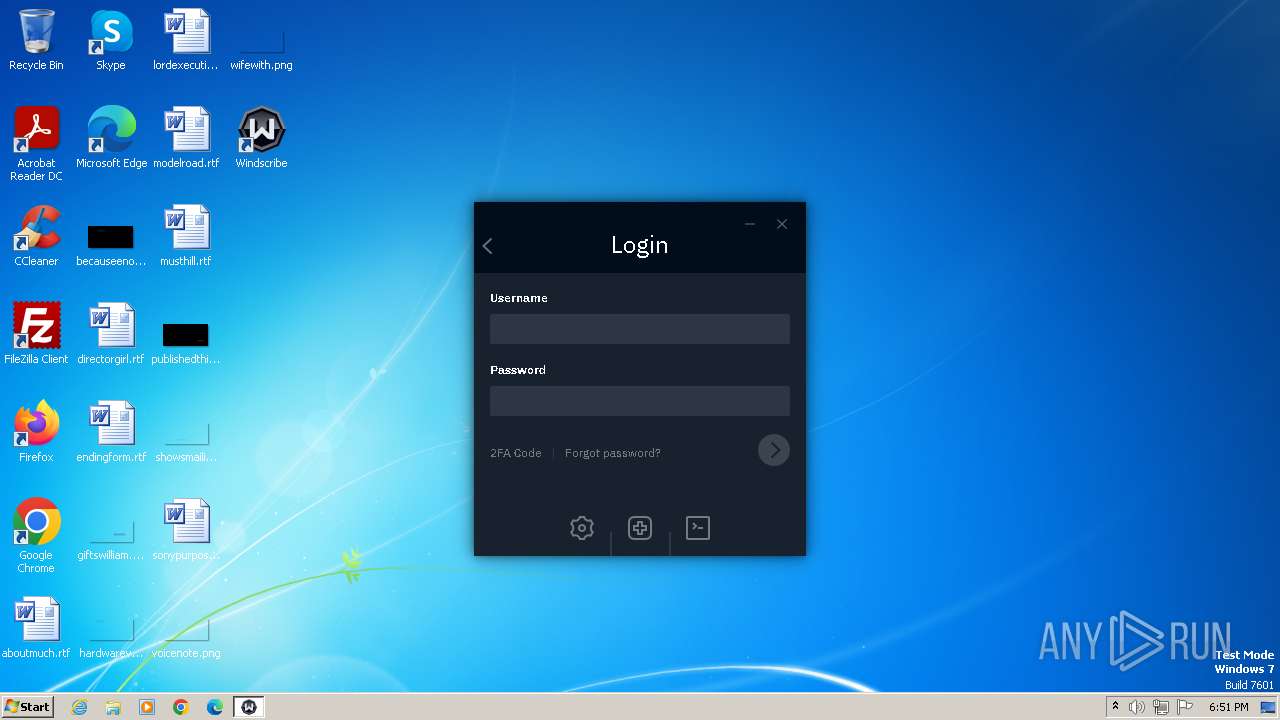Close the Windscribe login window
Image resolution: width=1280 pixels, height=720 pixels.
click(x=782, y=224)
